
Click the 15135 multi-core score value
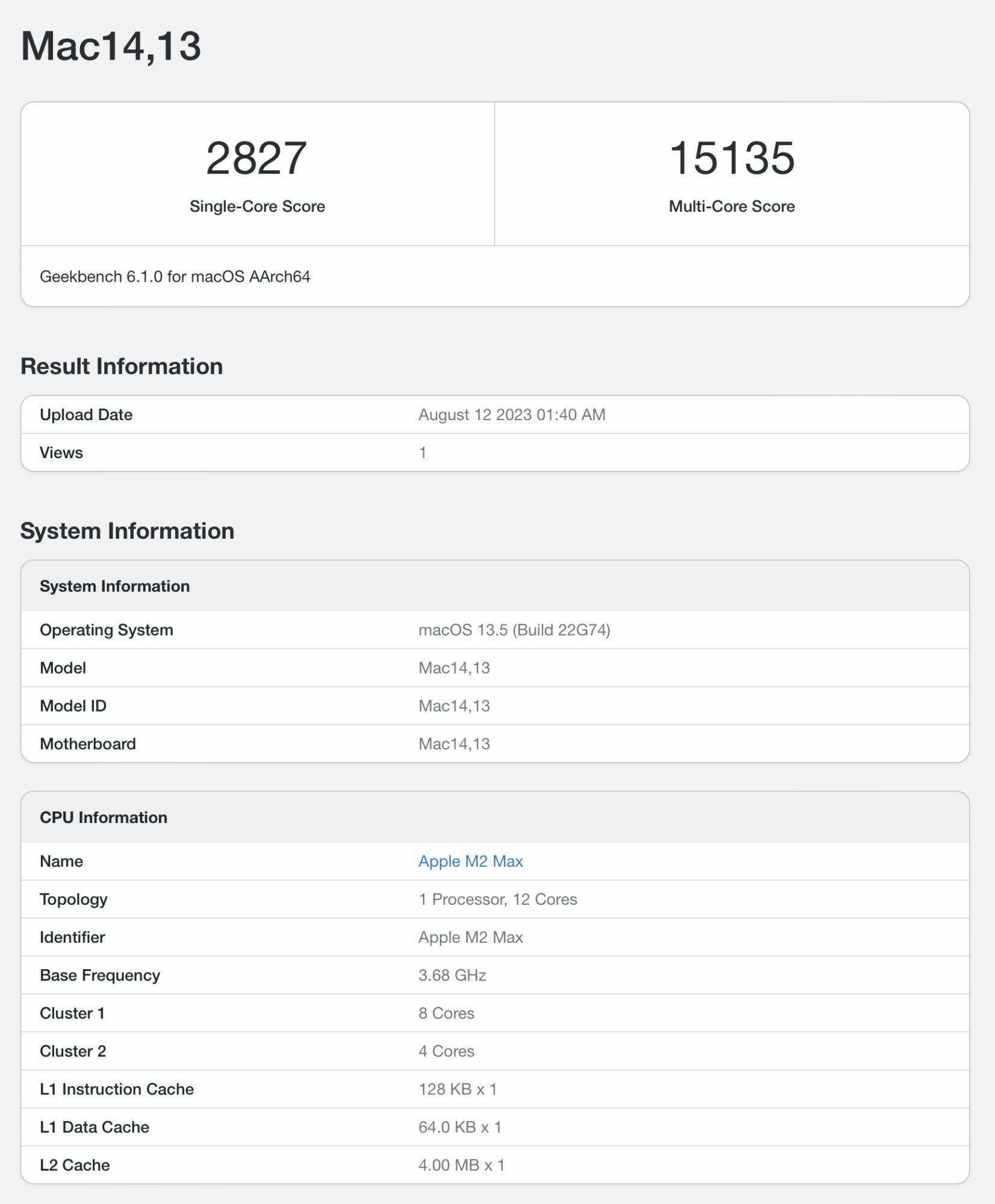pos(732,158)
